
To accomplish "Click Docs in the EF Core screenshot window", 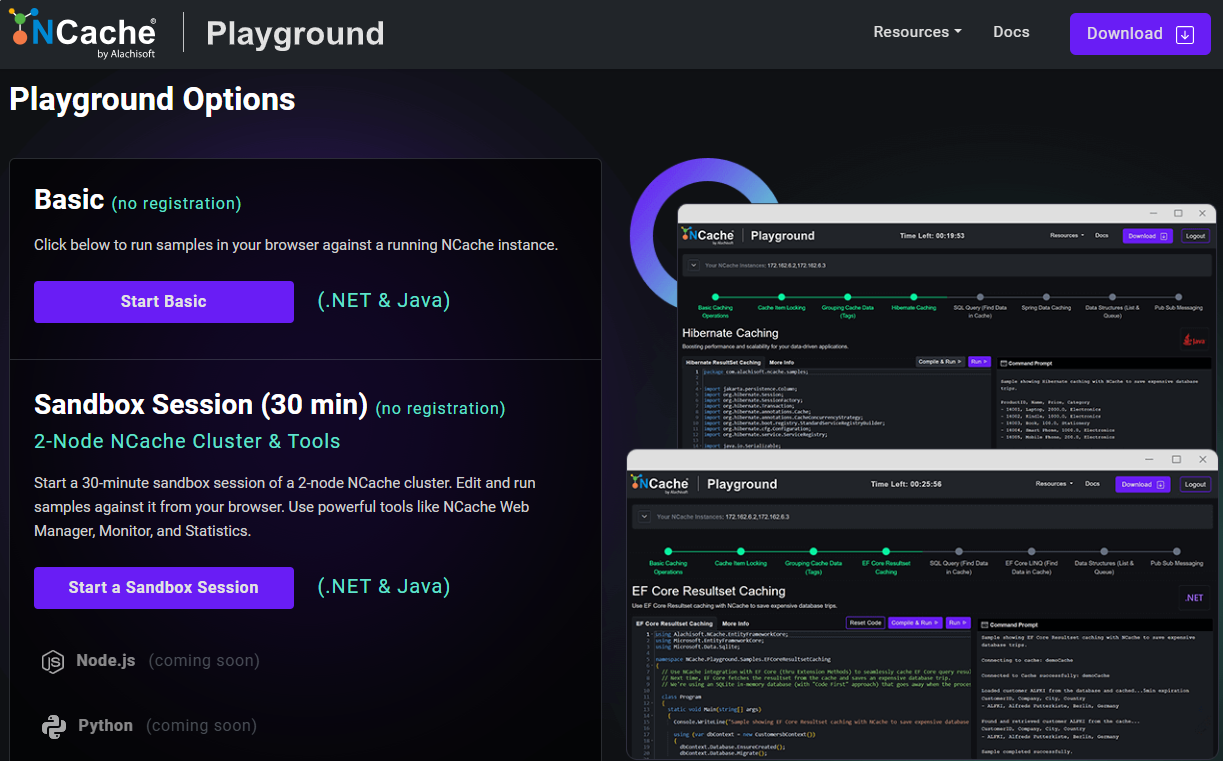I will (x=1092, y=484).
